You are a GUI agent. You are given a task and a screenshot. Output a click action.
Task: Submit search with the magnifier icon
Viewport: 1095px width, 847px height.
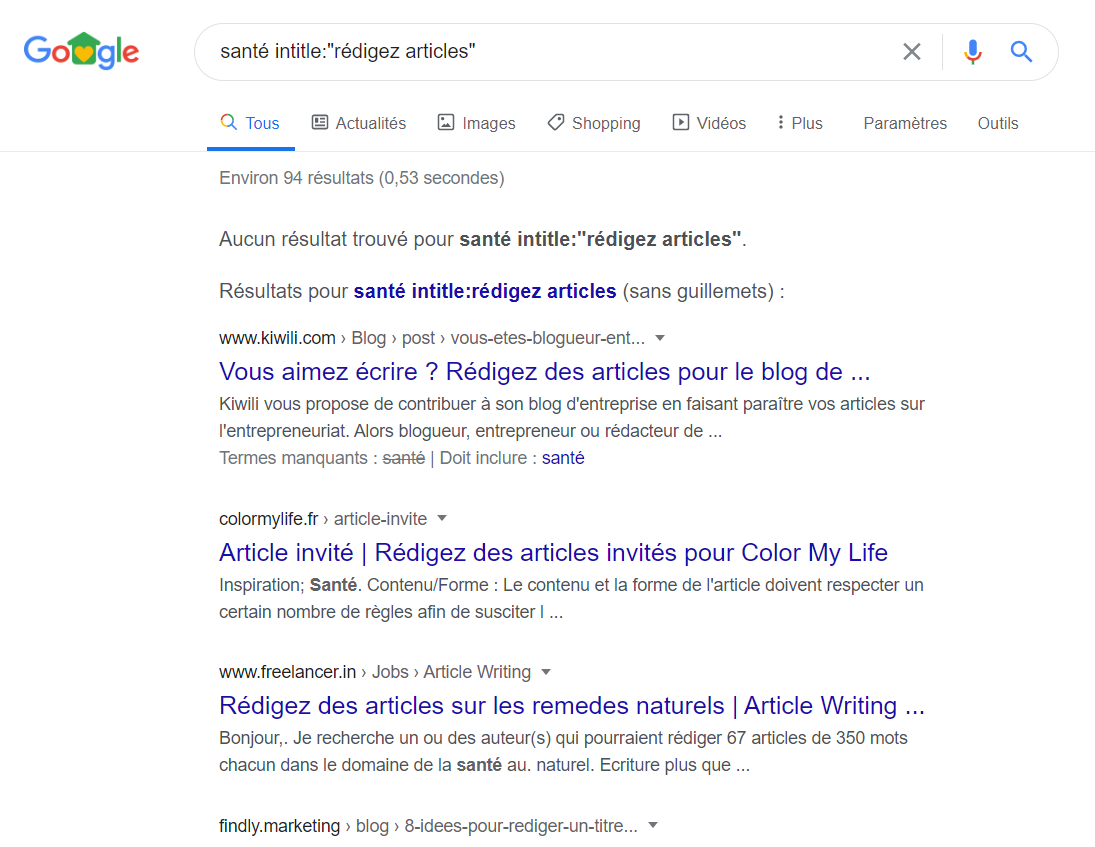(x=1021, y=52)
